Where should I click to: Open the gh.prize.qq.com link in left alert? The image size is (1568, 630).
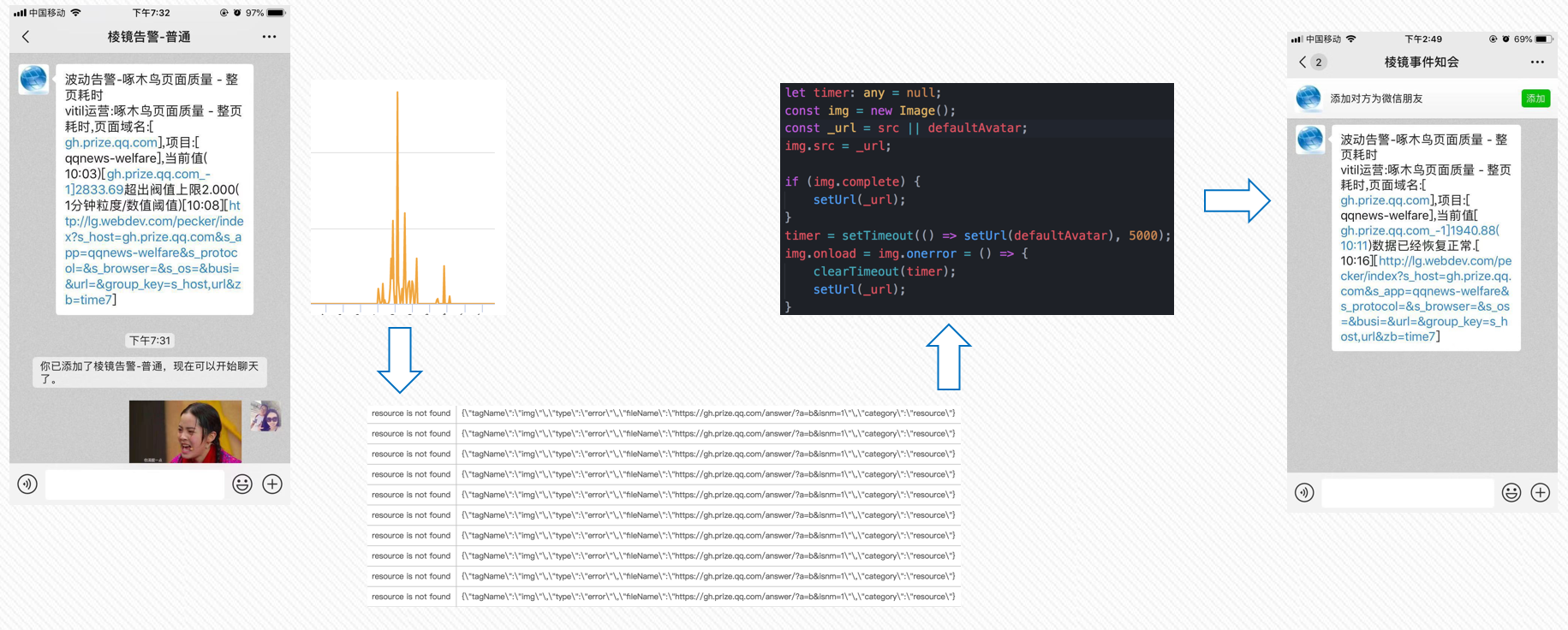[x=111, y=142]
